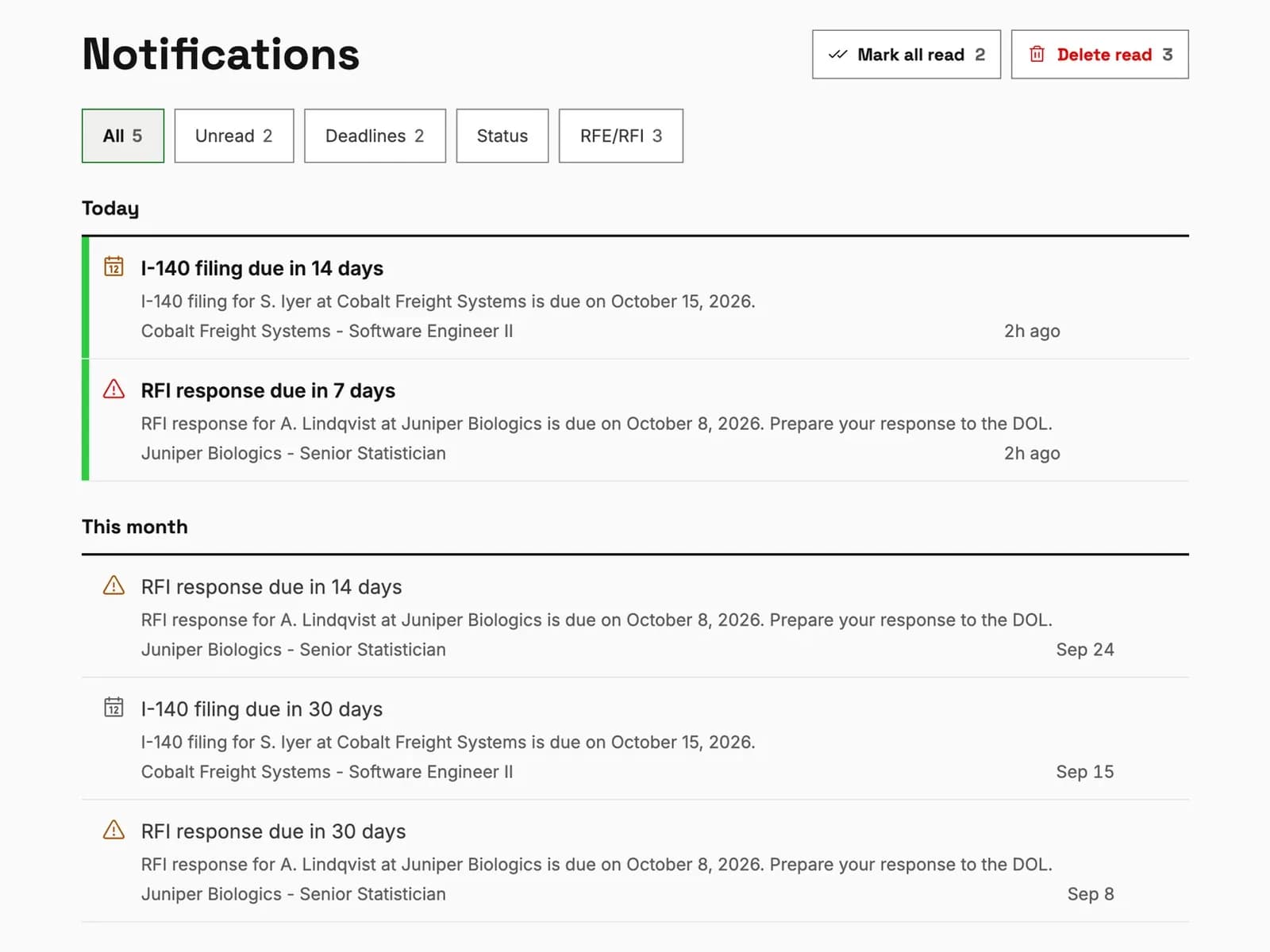
Task: Open 'RFI response due in 30 days' notification
Action: 635,862
